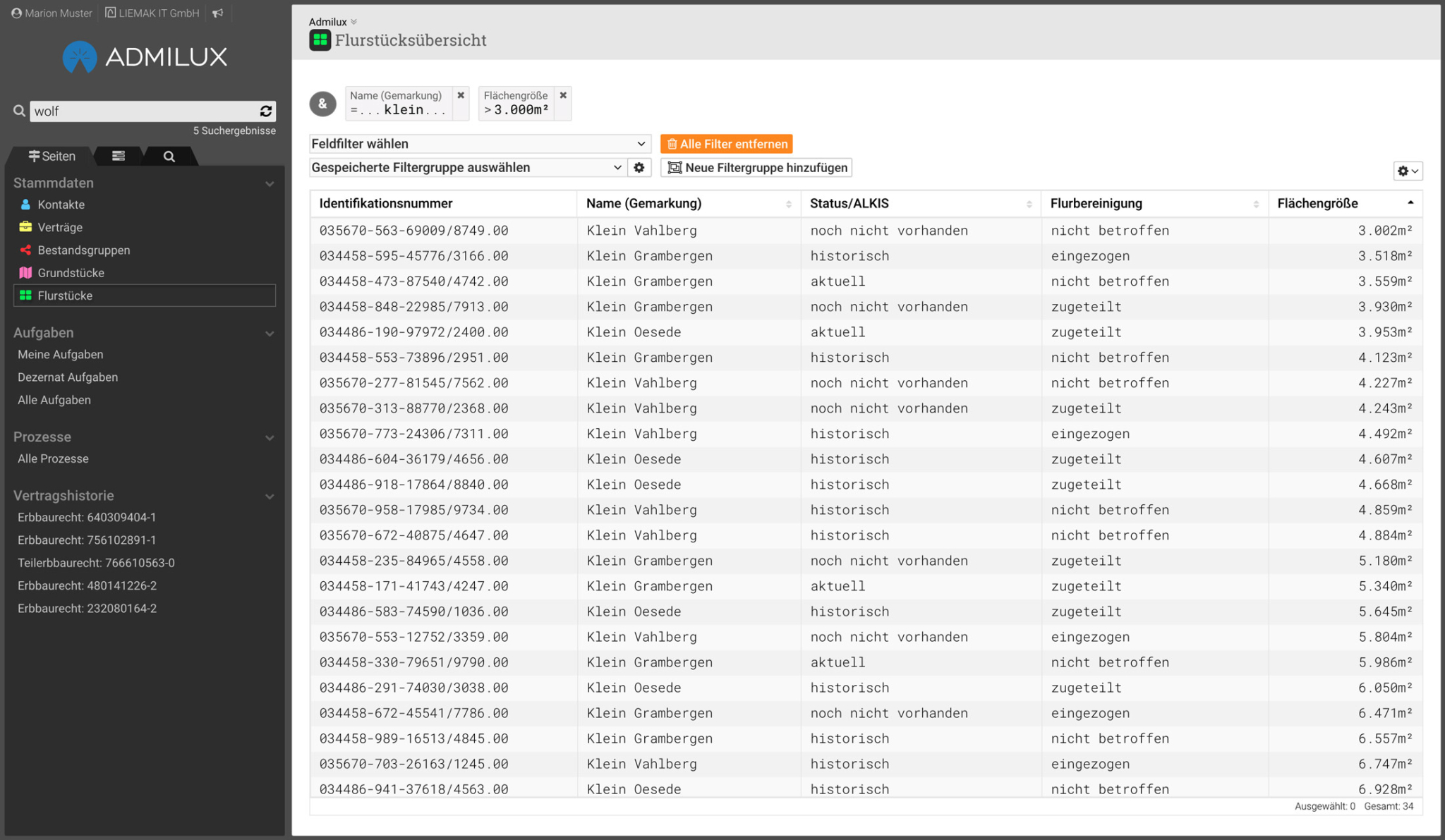
Task: Collapse the Vertragshistorie section
Action: (x=270, y=497)
